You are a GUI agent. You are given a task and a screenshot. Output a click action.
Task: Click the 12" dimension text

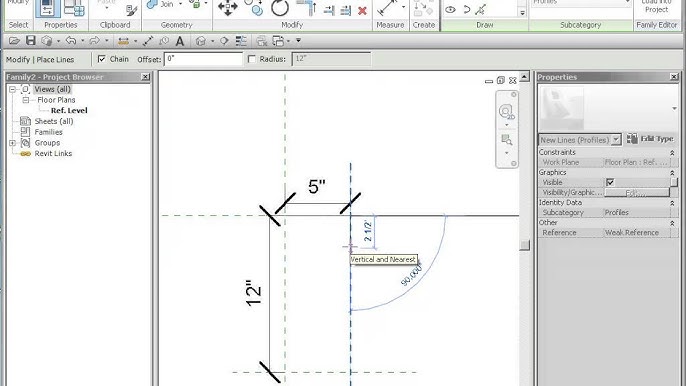[254, 293]
